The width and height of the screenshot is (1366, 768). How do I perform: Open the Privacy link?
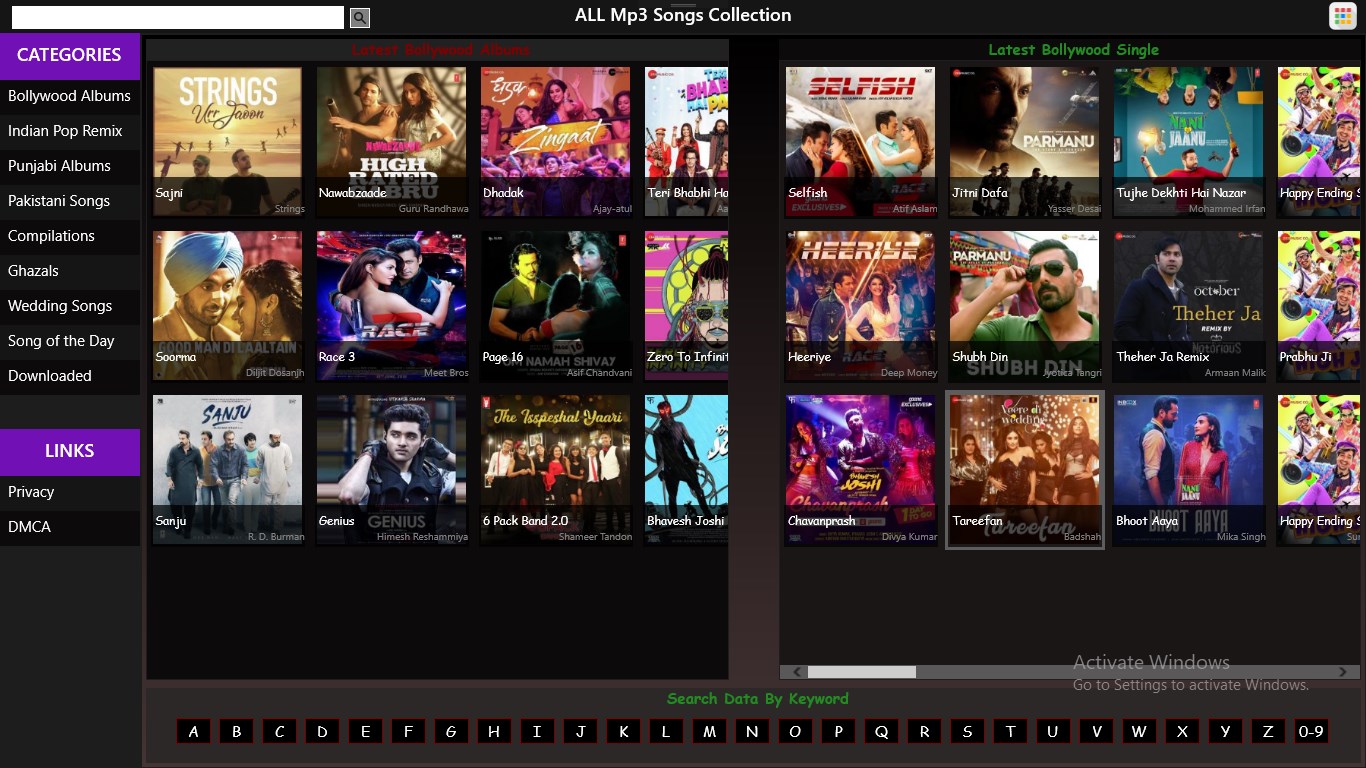coord(70,492)
